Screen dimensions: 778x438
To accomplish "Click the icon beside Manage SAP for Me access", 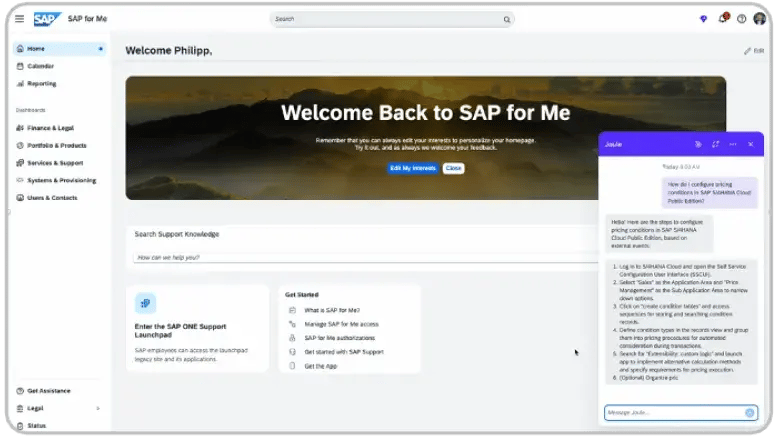I will 292,324.
